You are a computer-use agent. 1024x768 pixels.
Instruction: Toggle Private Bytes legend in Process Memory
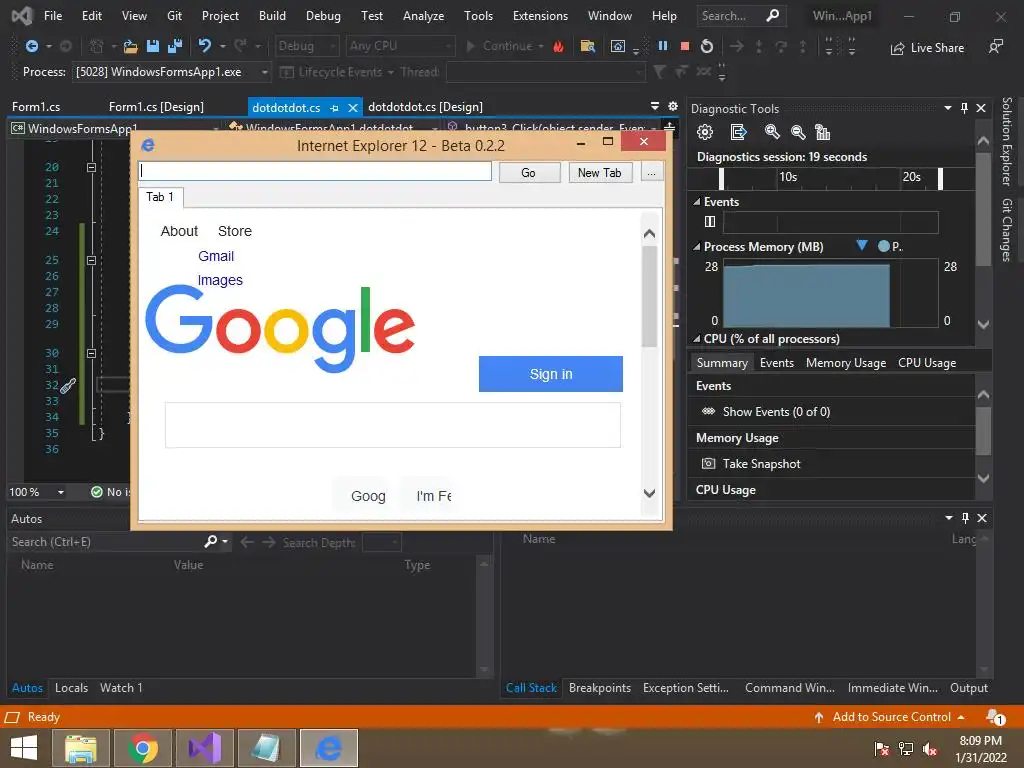[x=891, y=246]
